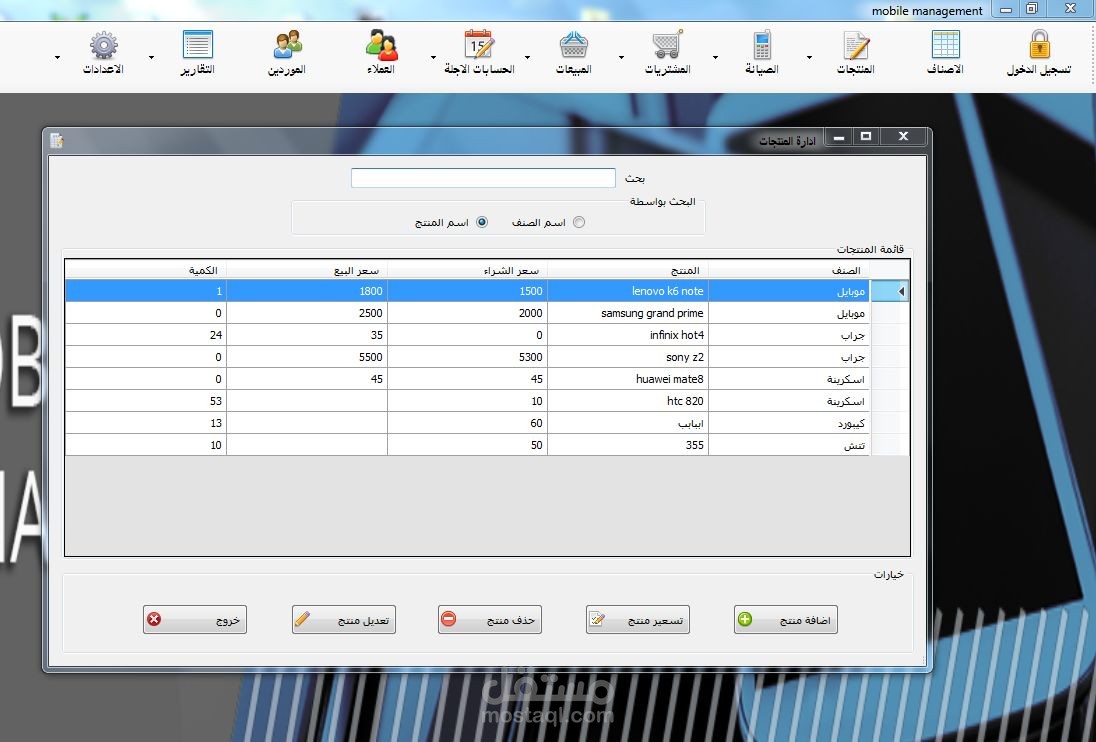Select the htc 820 cell
This screenshot has height=742, width=1096.
(x=628, y=401)
